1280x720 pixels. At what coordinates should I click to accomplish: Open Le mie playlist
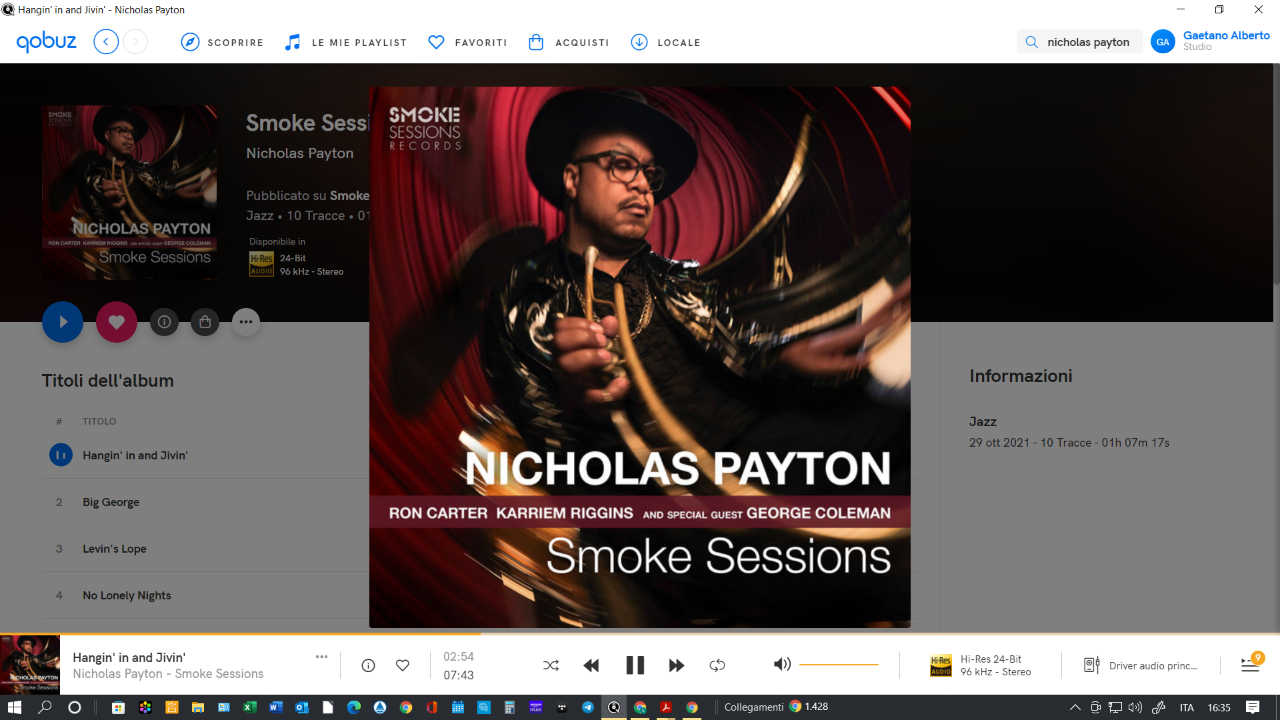click(345, 42)
